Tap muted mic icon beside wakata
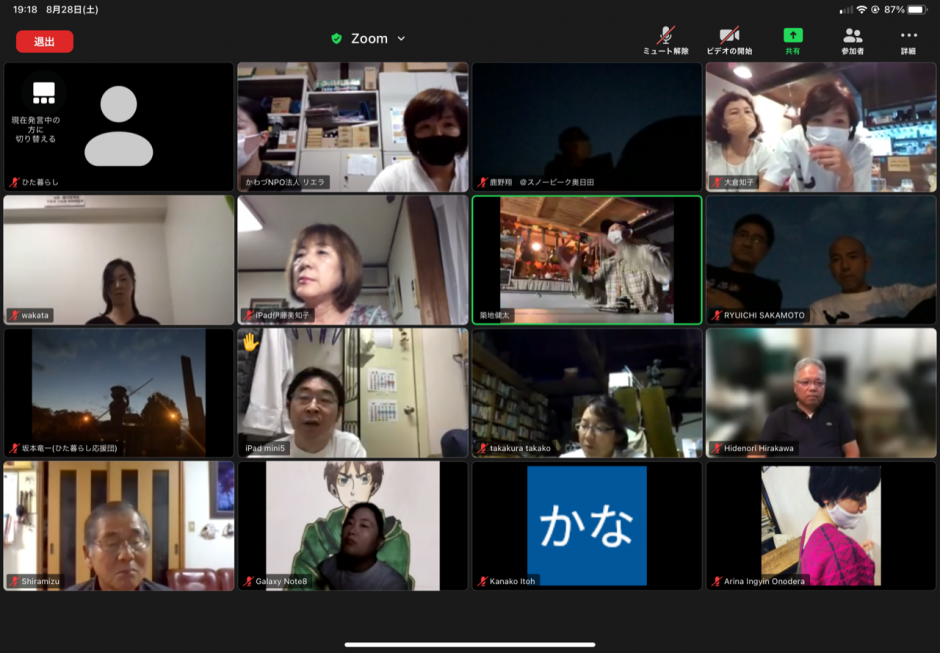940x653 pixels. [x=14, y=315]
